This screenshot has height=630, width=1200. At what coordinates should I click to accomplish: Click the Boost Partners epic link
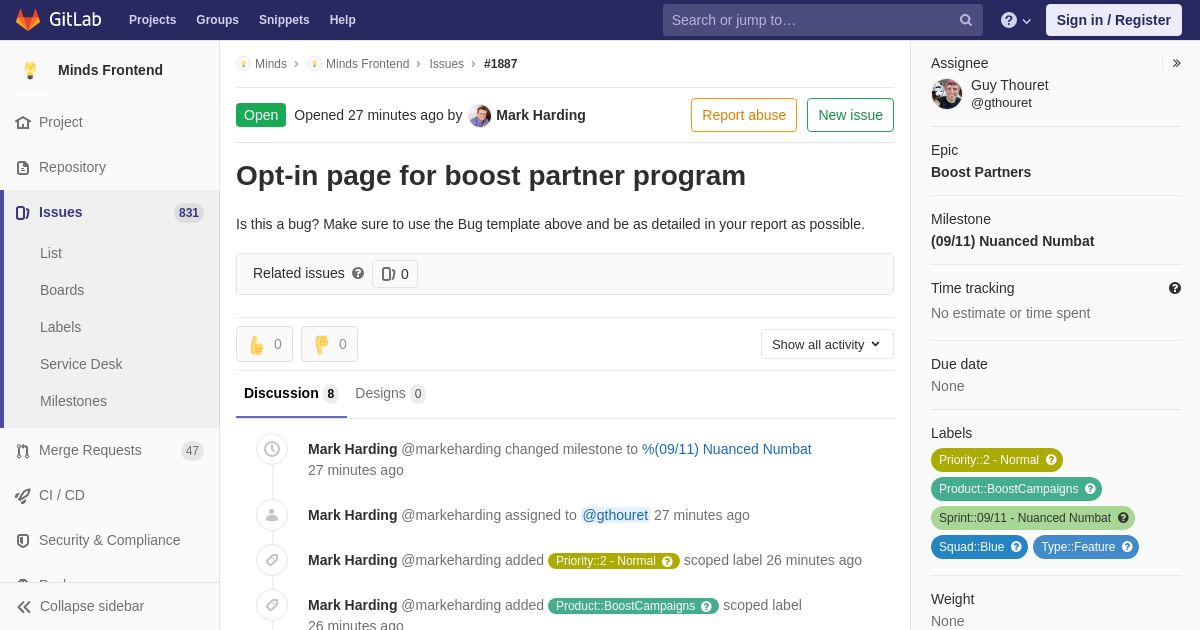click(x=981, y=172)
